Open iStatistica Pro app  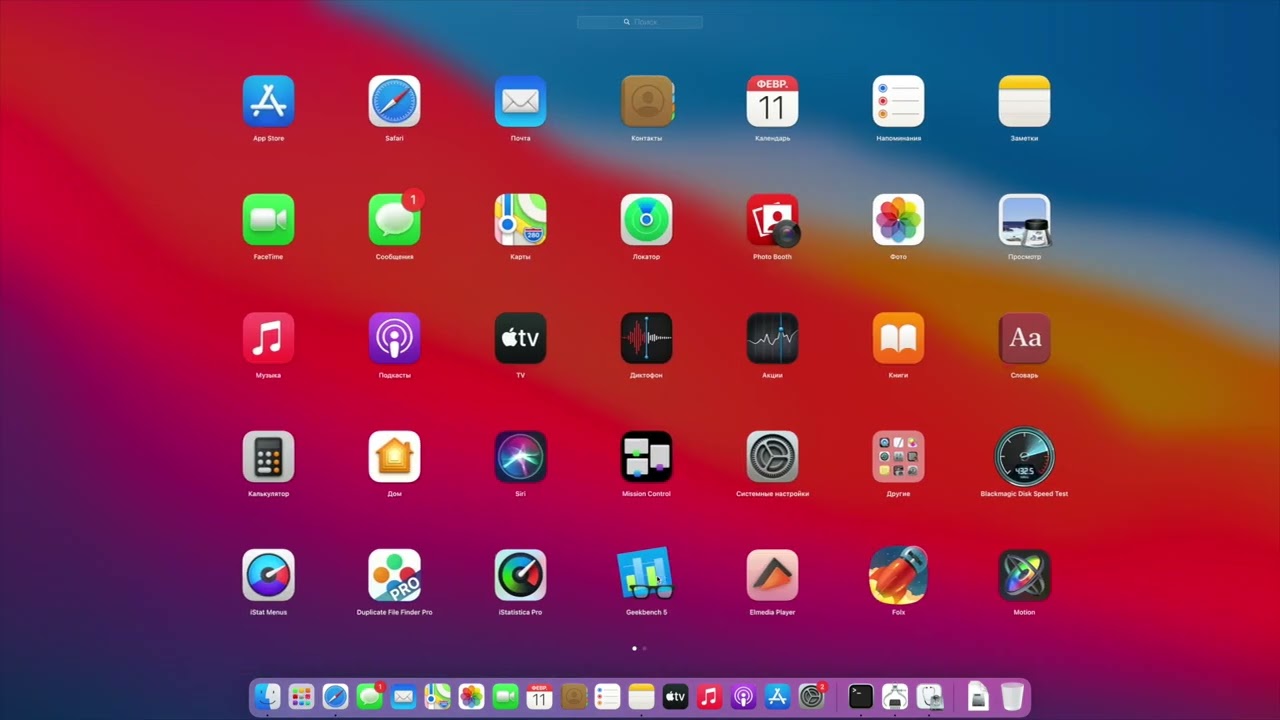click(520, 575)
